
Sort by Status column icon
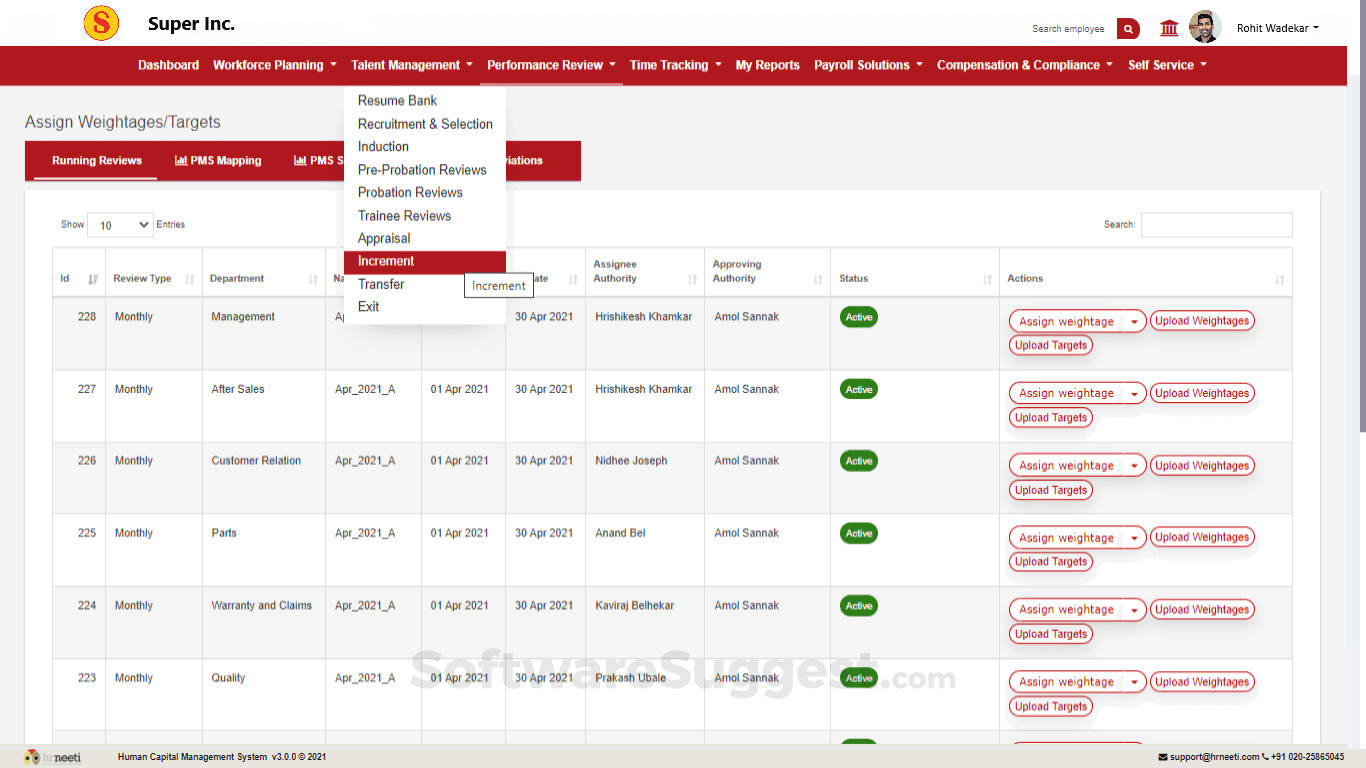point(987,280)
